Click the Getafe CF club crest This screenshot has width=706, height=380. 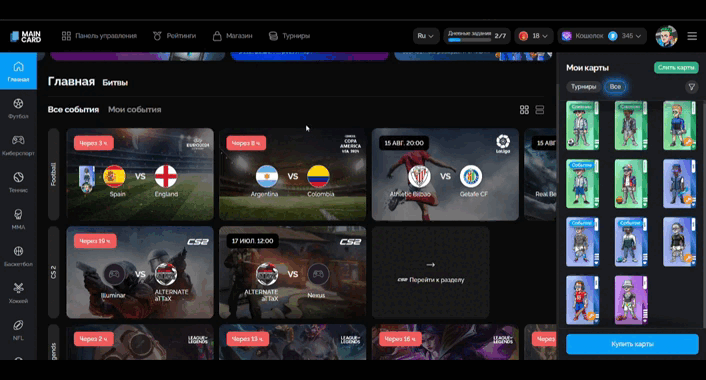point(471,176)
